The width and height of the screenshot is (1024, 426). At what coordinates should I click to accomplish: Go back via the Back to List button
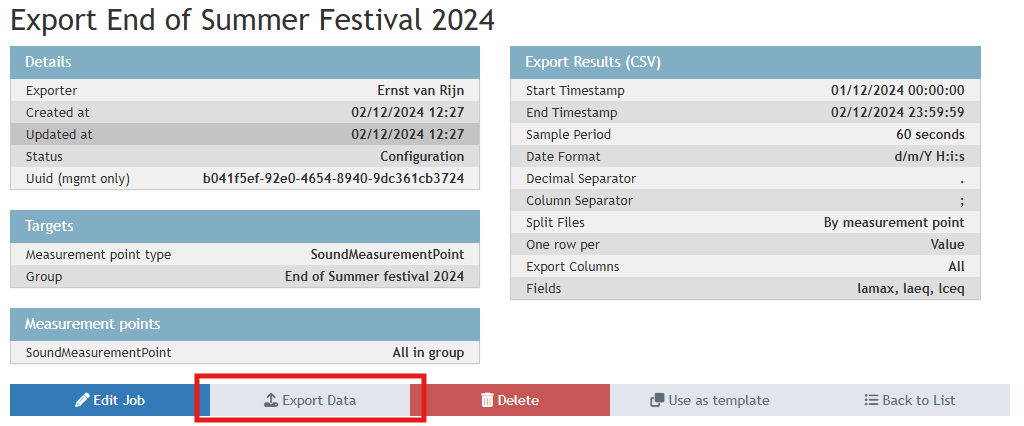pyautogui.click(x=910, y=400)
